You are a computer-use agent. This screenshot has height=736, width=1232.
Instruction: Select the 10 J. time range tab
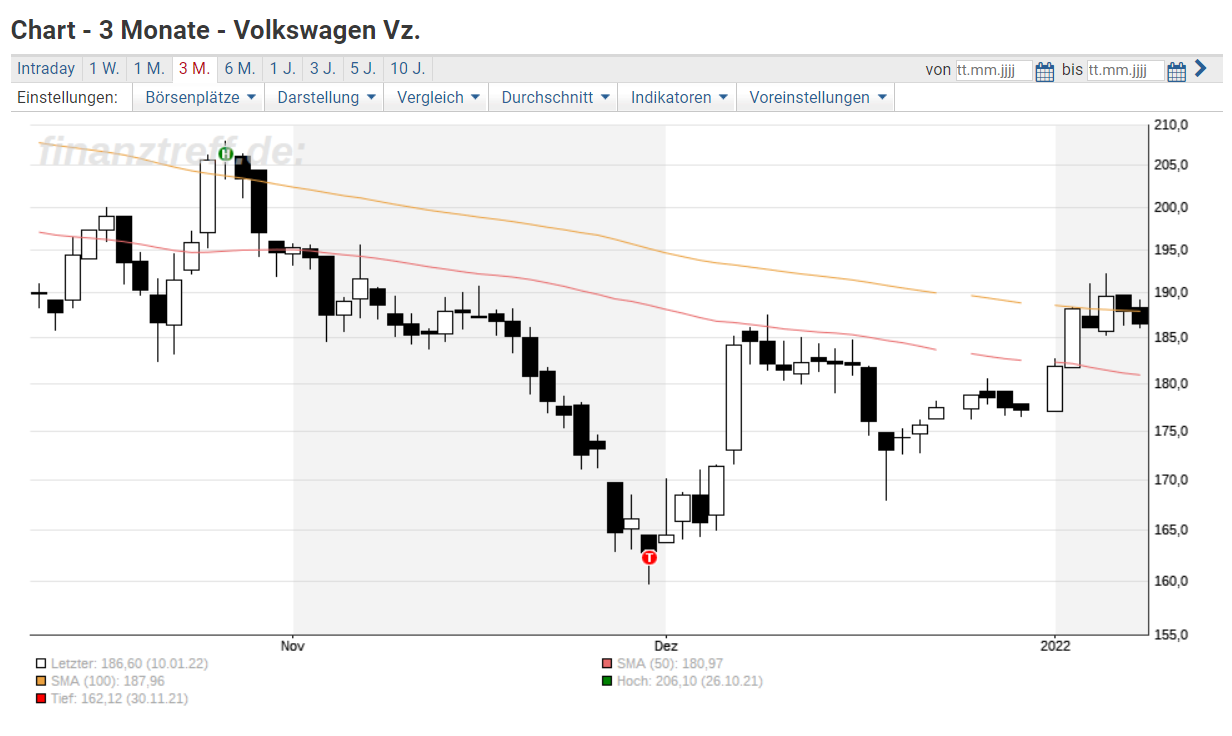coord(407,69)
